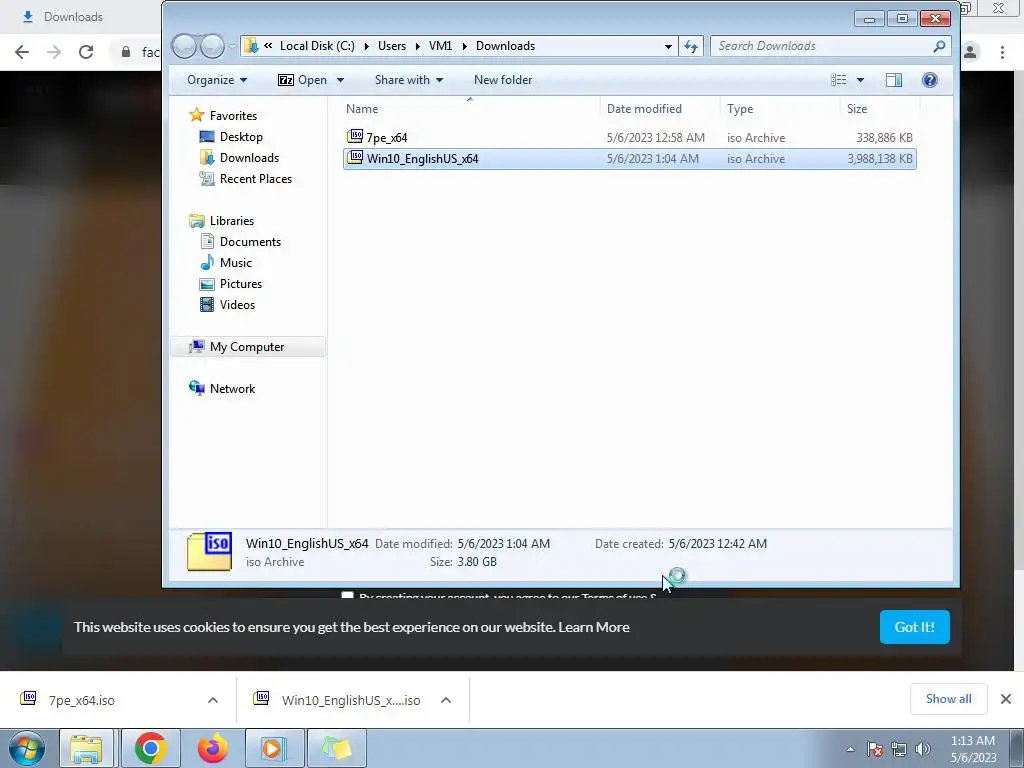The width and height of the screenshot is (1024, 768).
Task: Open the Documents library
Action: (250, 242)
